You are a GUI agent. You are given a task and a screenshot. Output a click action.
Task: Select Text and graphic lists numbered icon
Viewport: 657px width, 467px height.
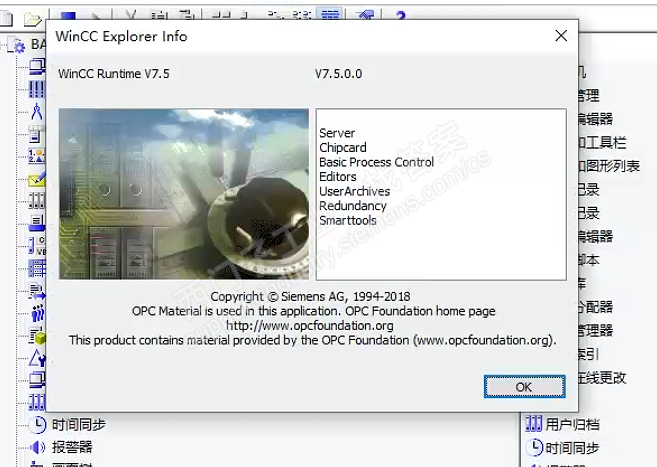[x=37, y=156]
